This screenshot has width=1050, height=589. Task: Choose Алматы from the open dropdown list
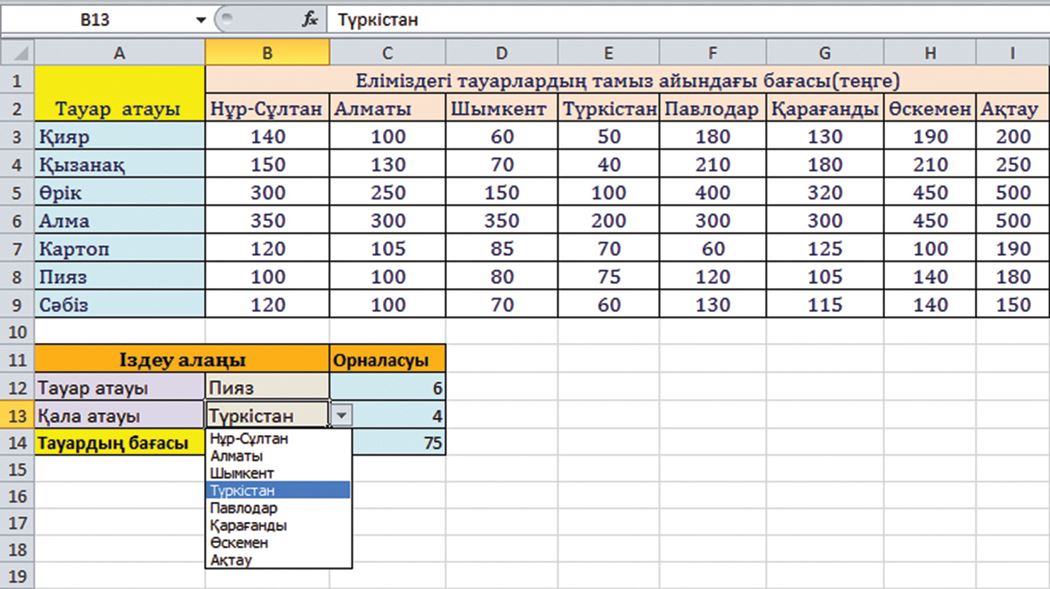pos(278,456)
